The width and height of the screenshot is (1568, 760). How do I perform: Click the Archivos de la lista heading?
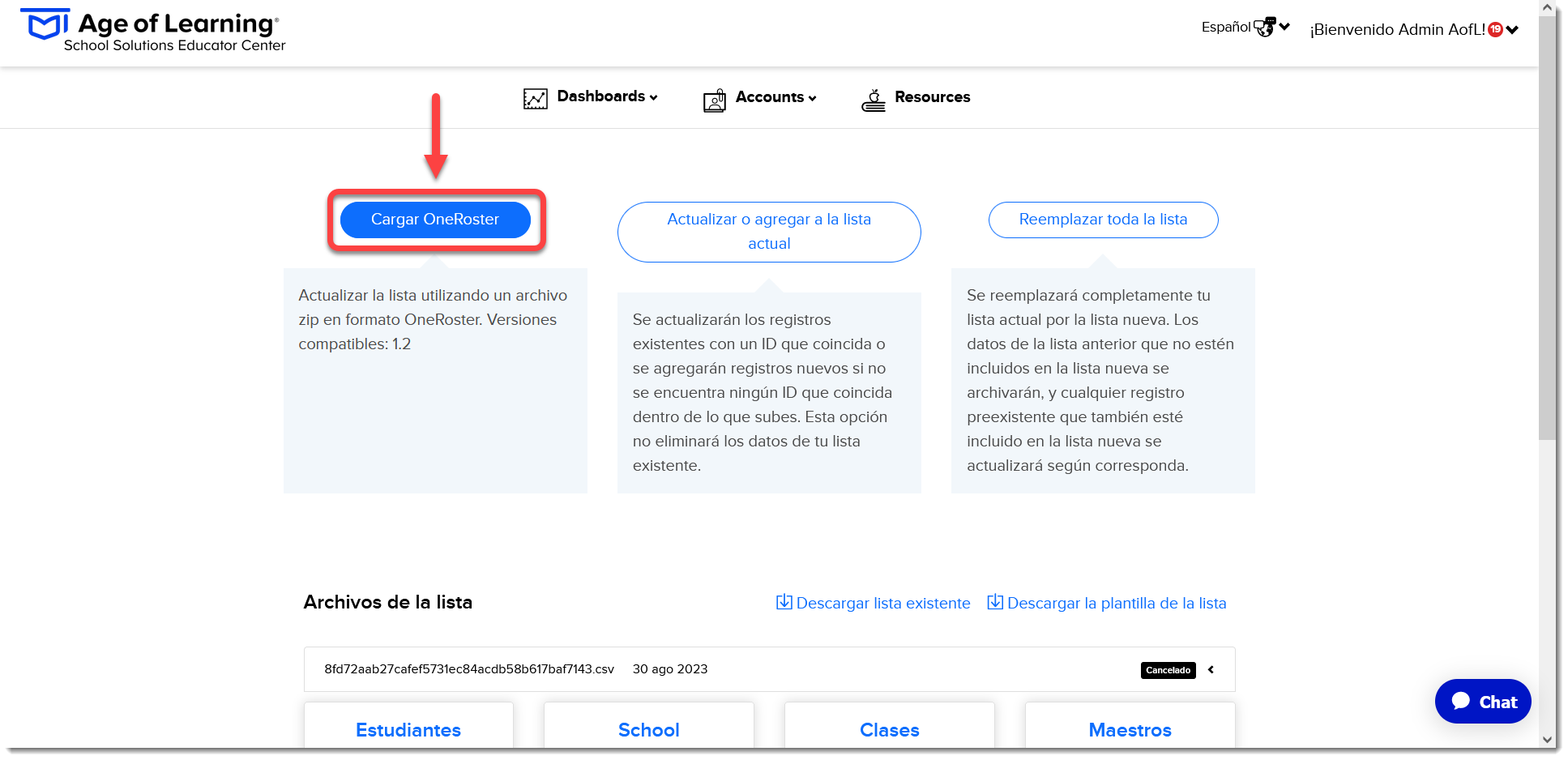(x=387, y=602)
